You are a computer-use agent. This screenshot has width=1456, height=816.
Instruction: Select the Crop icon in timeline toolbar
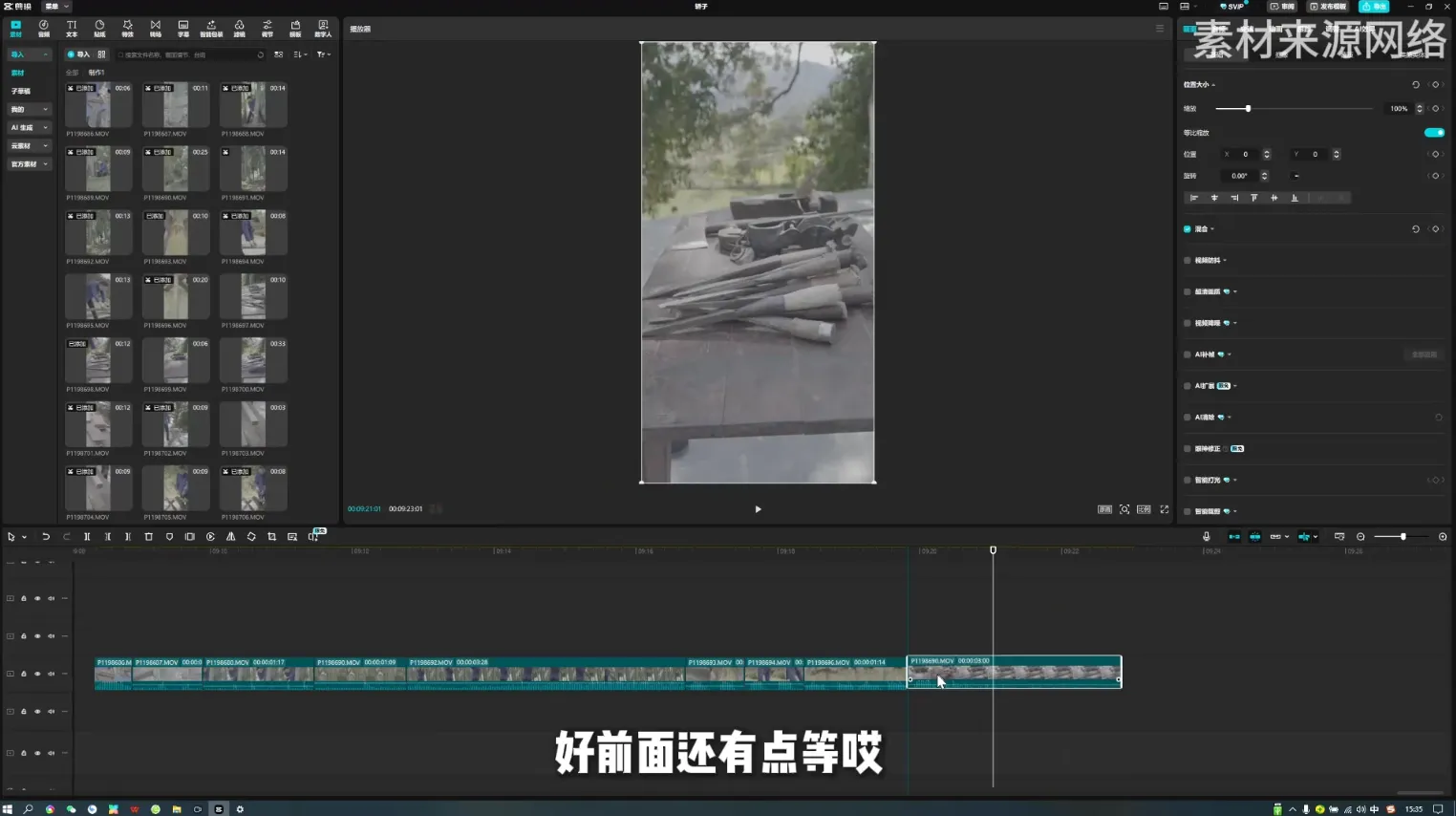(272, 536)
